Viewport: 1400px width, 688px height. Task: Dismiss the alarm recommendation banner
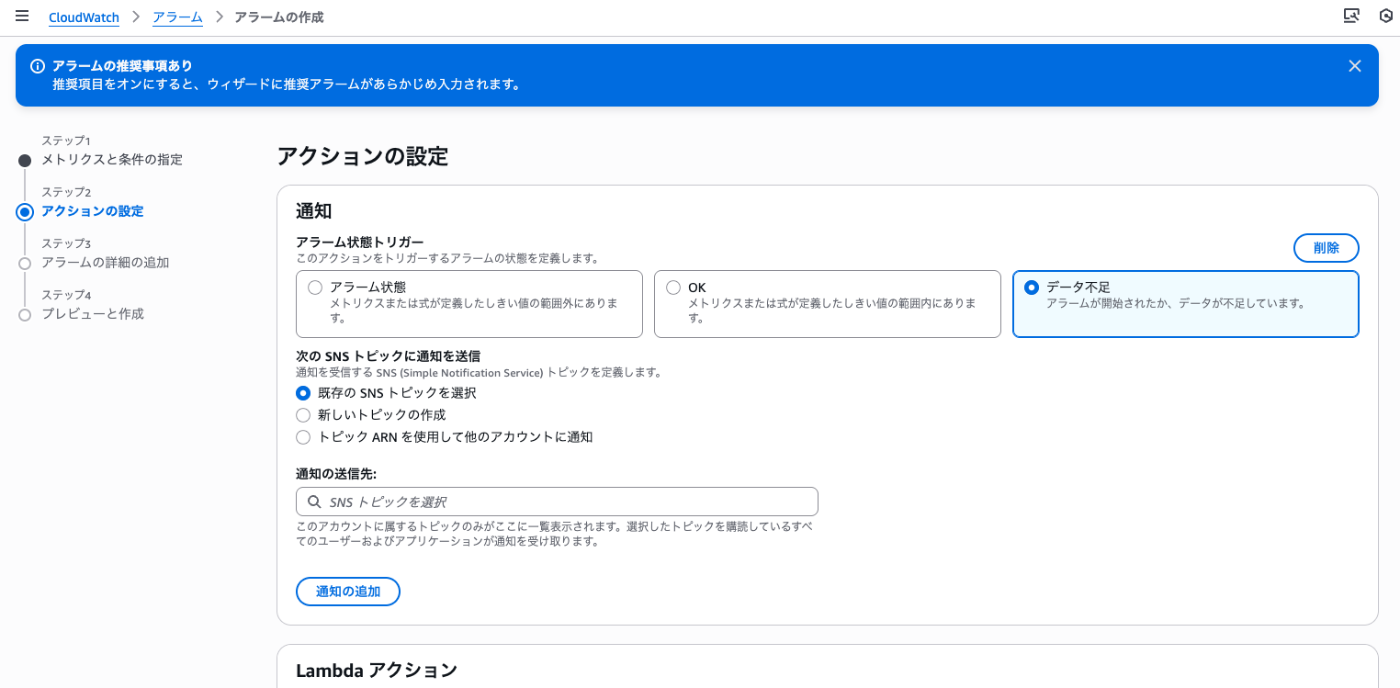pos(1355,66)
